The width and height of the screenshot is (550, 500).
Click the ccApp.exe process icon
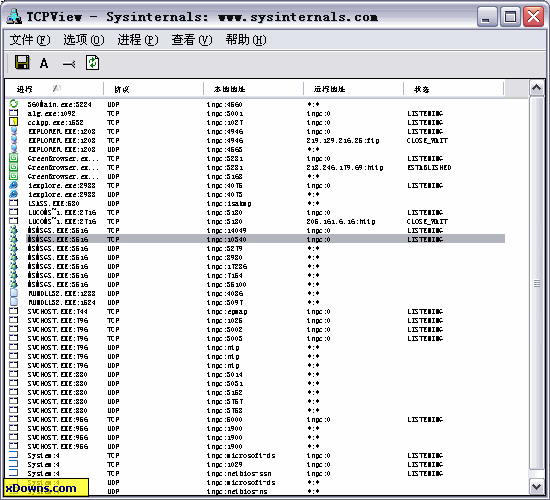[x=13, y=122]
